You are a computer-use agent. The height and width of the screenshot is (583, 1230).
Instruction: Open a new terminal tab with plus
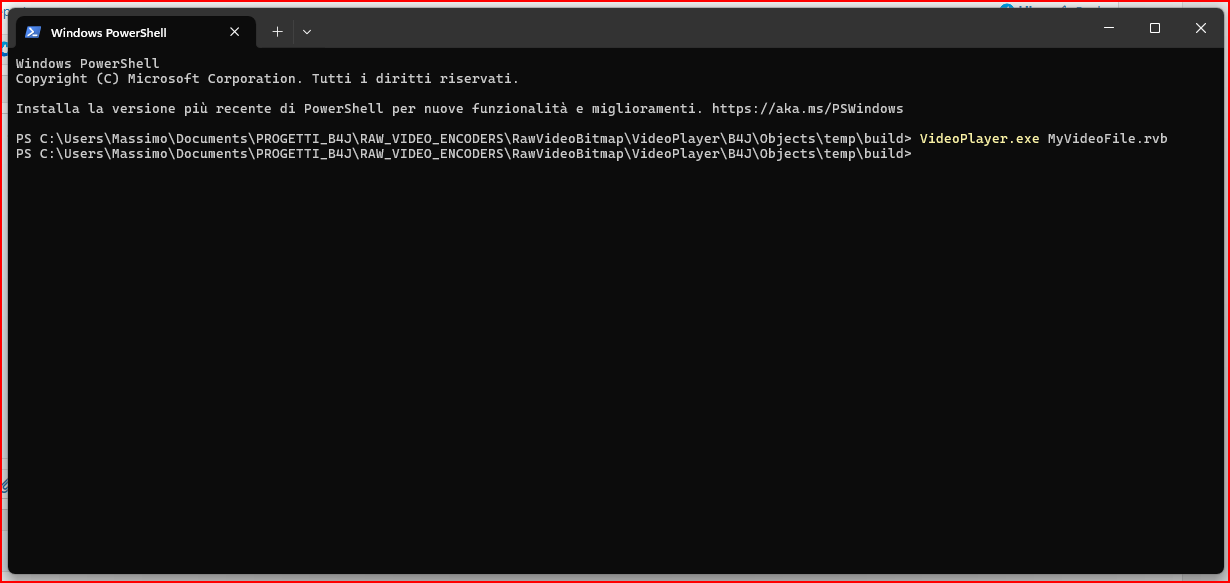tap(277, 32)
